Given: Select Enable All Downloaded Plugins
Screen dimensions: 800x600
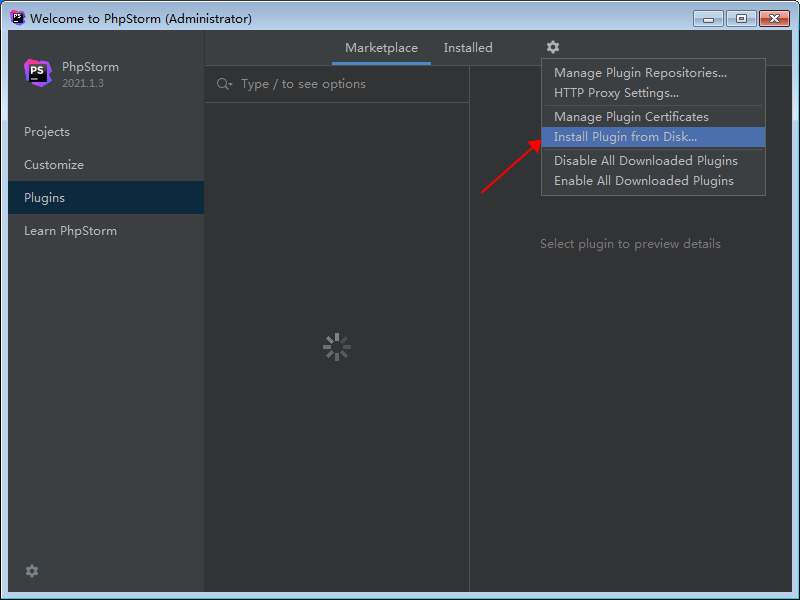Looking at the screenshot, I should click(653, 181).
